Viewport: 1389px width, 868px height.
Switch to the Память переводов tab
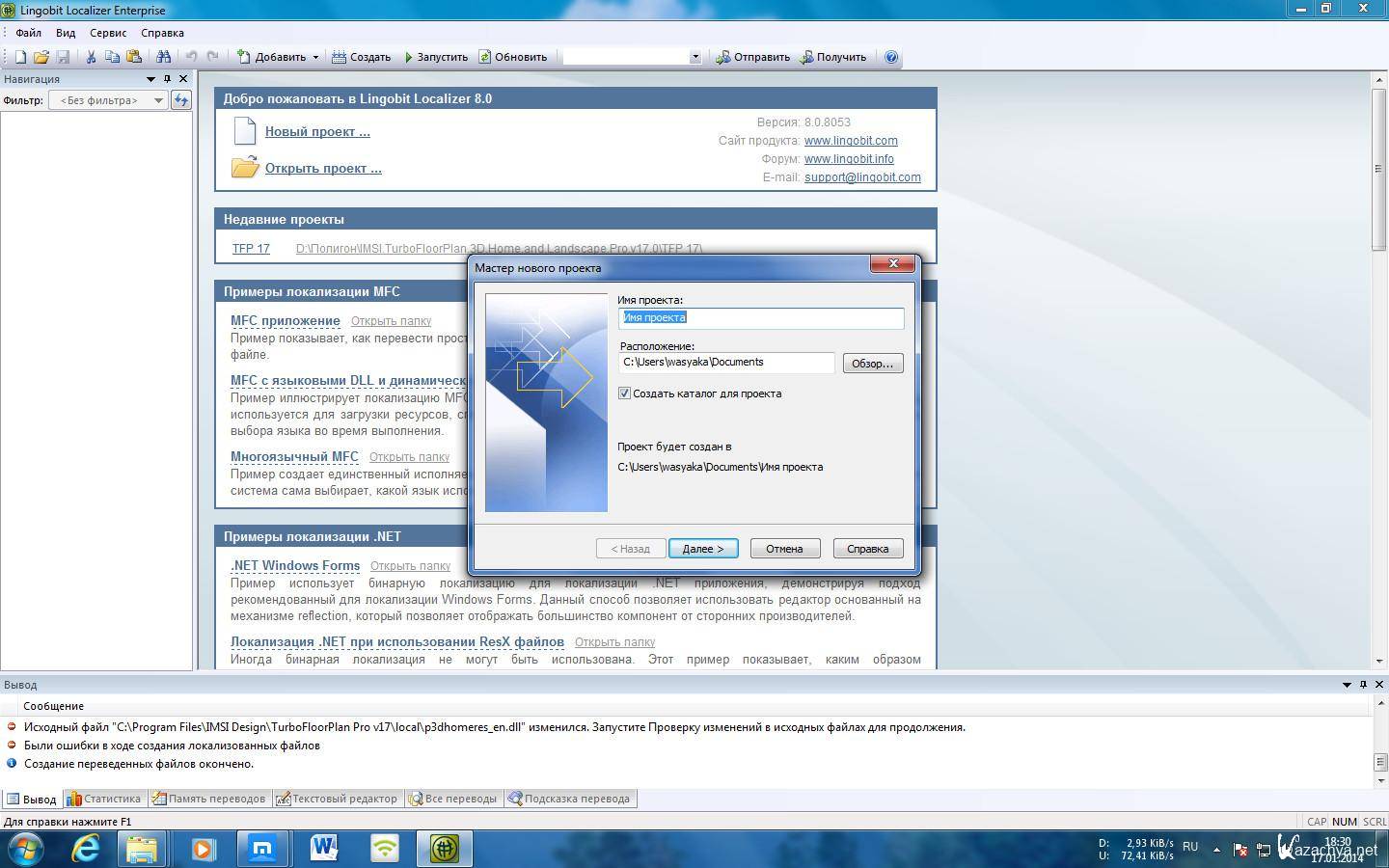[x=207, y=800]
